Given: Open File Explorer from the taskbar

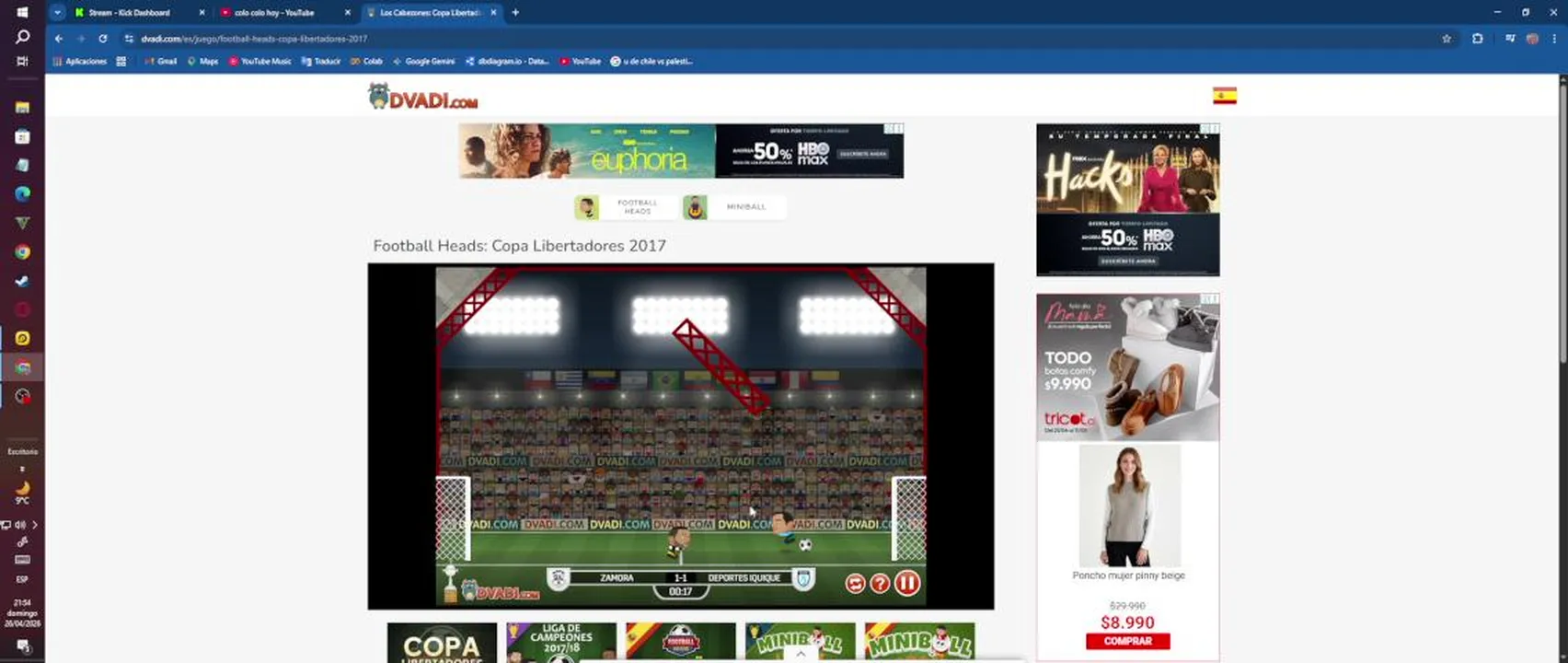Looking at the screenshot, I should 22,107.
